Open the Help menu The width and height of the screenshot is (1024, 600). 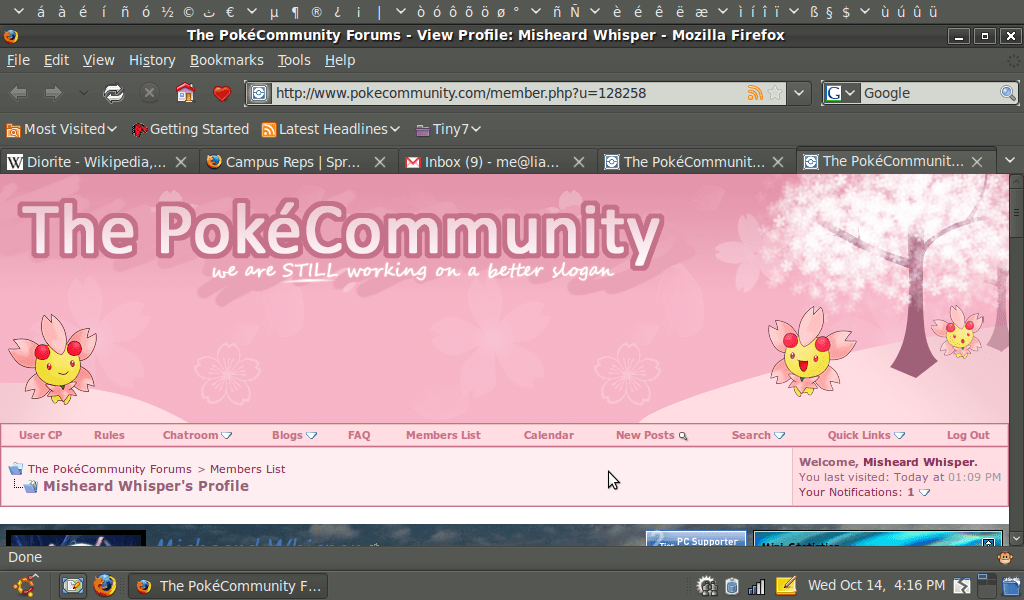340,60
